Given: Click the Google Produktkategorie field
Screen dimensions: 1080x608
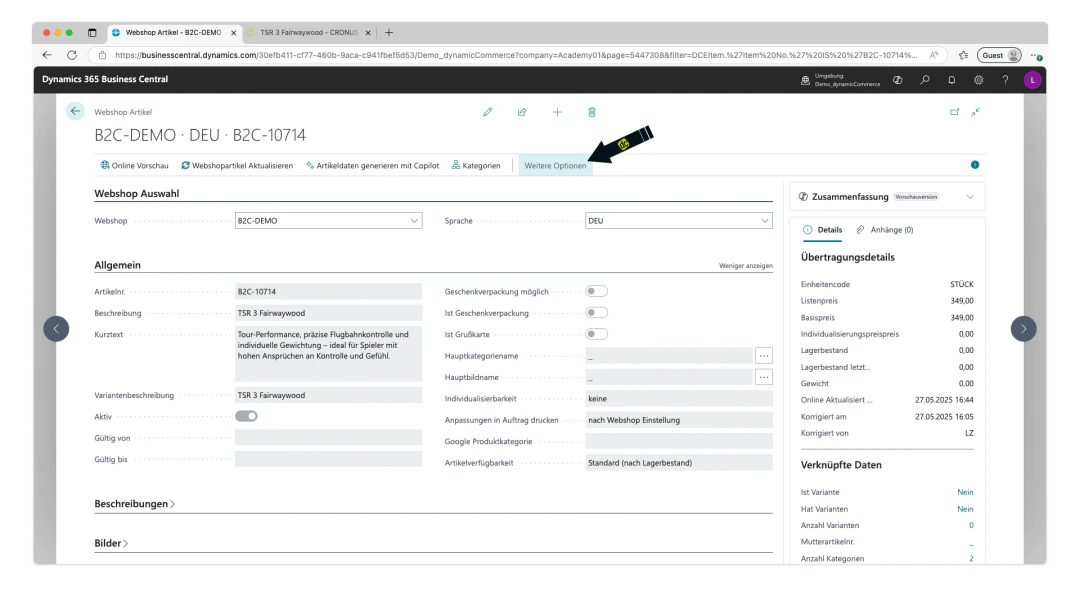Looking at the screenshot, I should pos(678,441).
